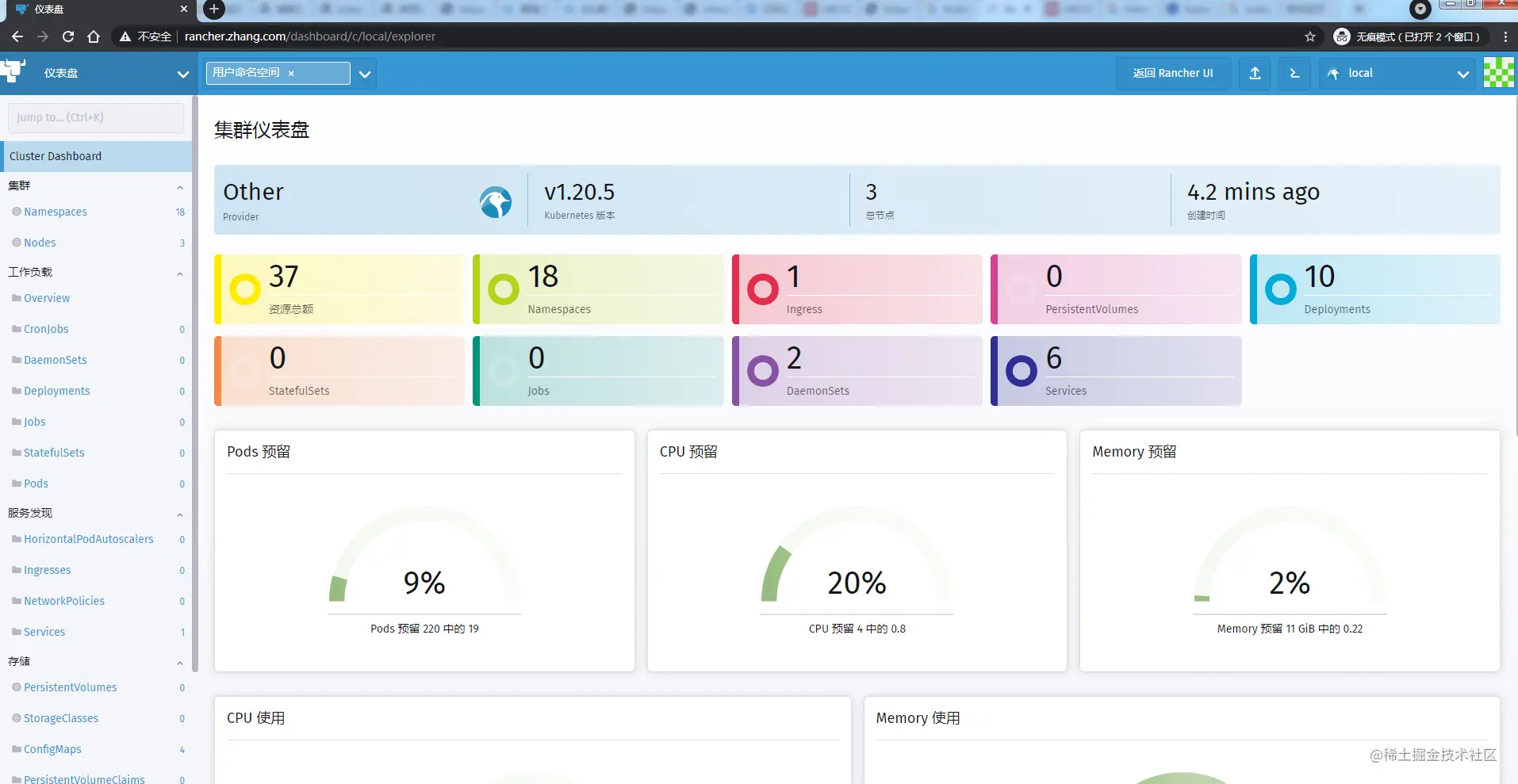
Task: Bookmark this page with the star
Action: pos(1310,36)
